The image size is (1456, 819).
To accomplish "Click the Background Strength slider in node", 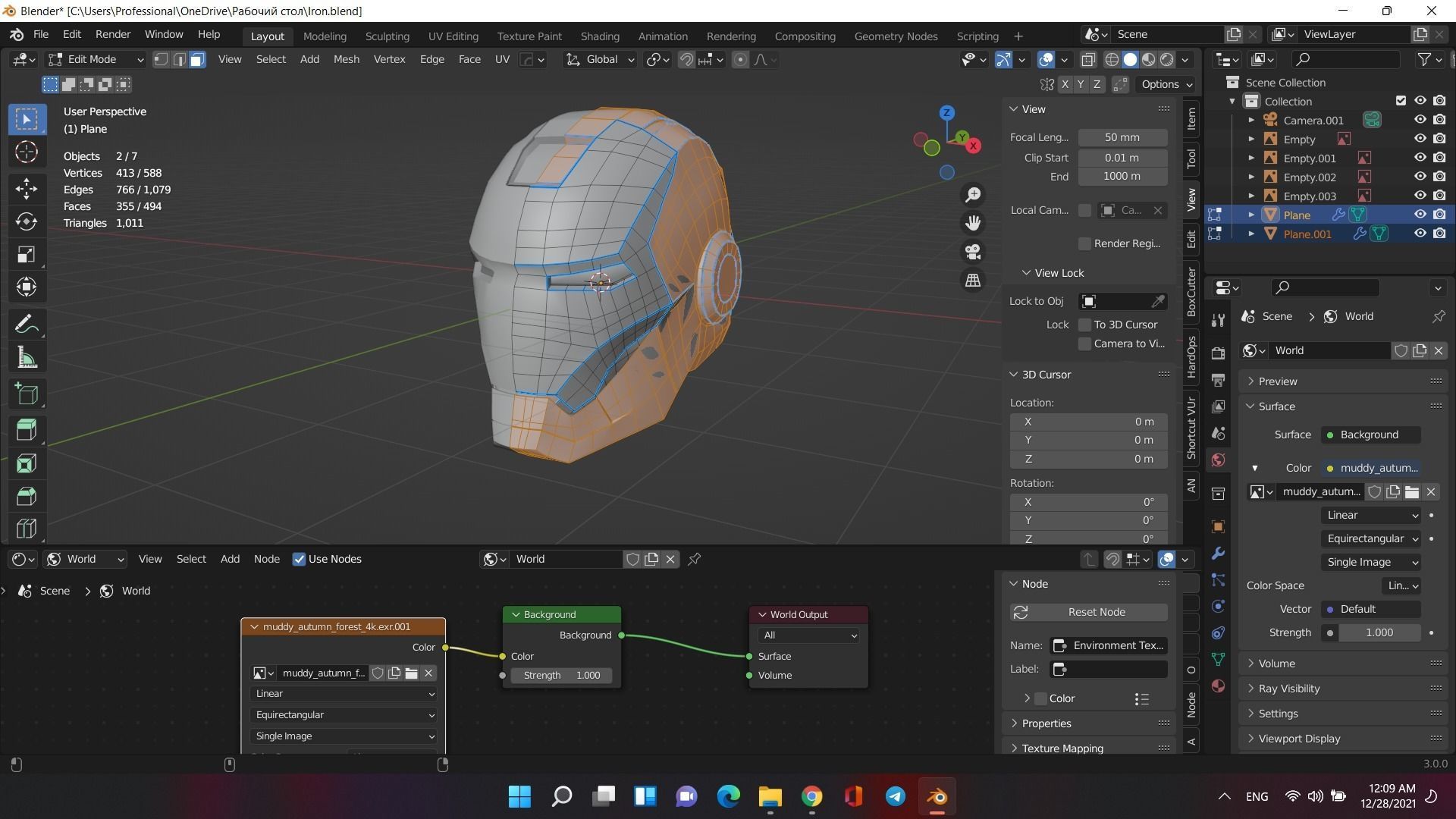I will click(562, 676).
